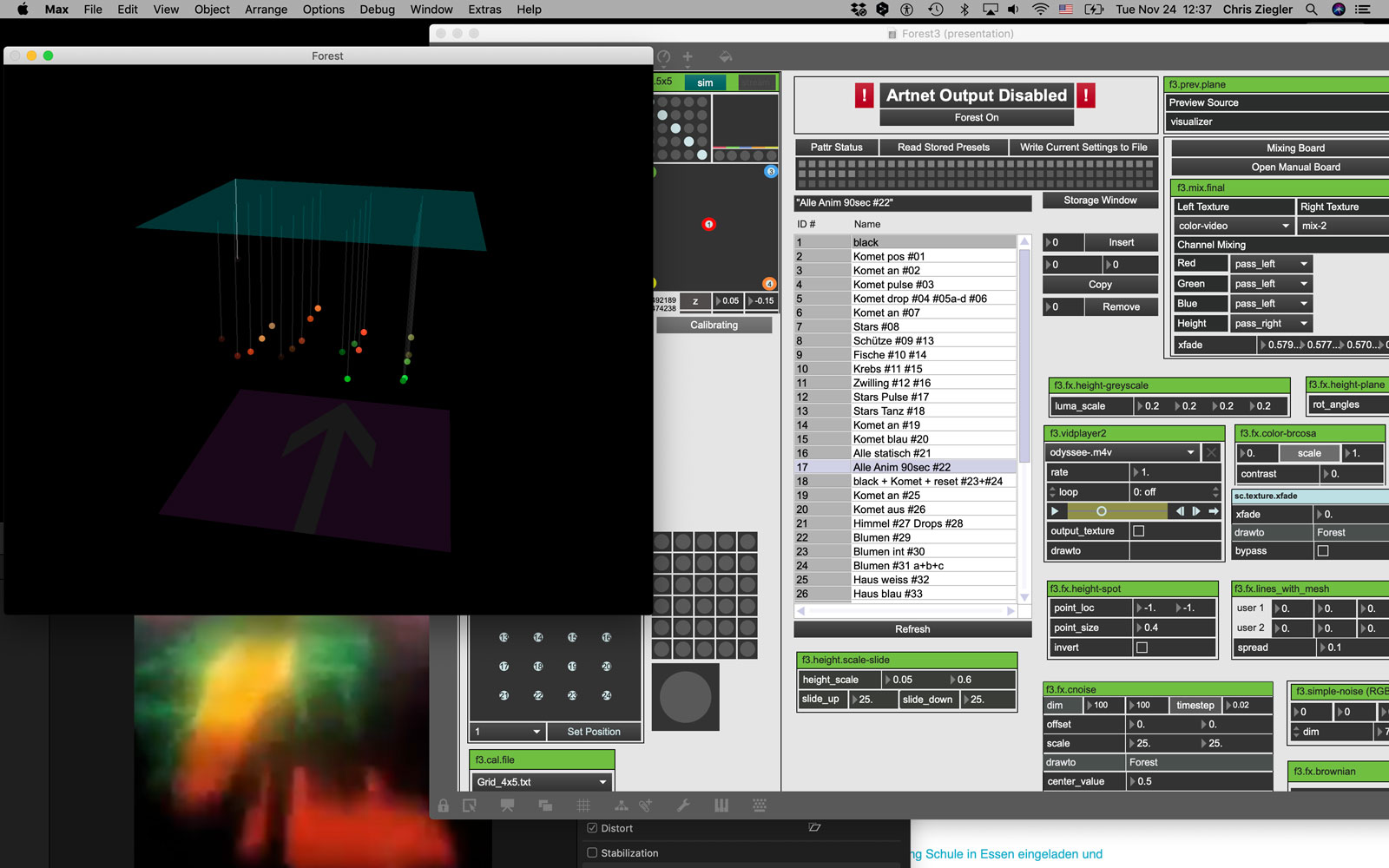Open the Extras menu
The height and width of the screenshot is (868, 1389).
click(484, 10)
